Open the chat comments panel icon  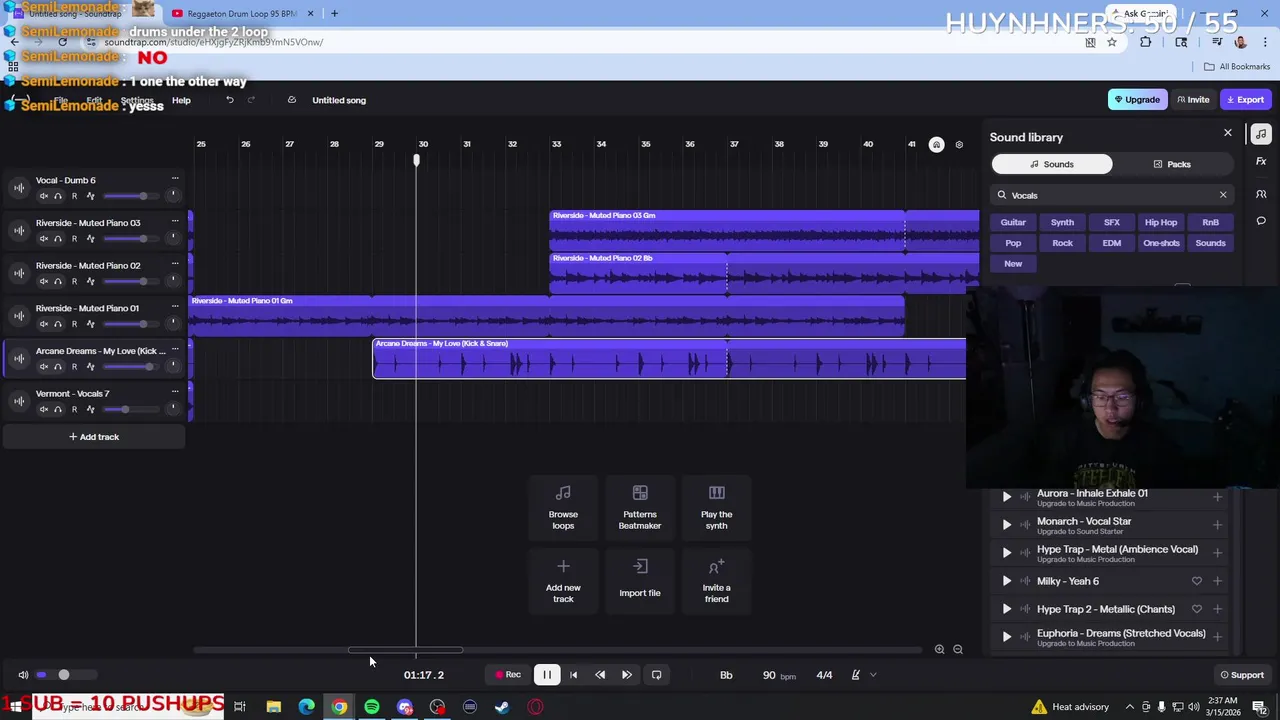[1261, 221]
